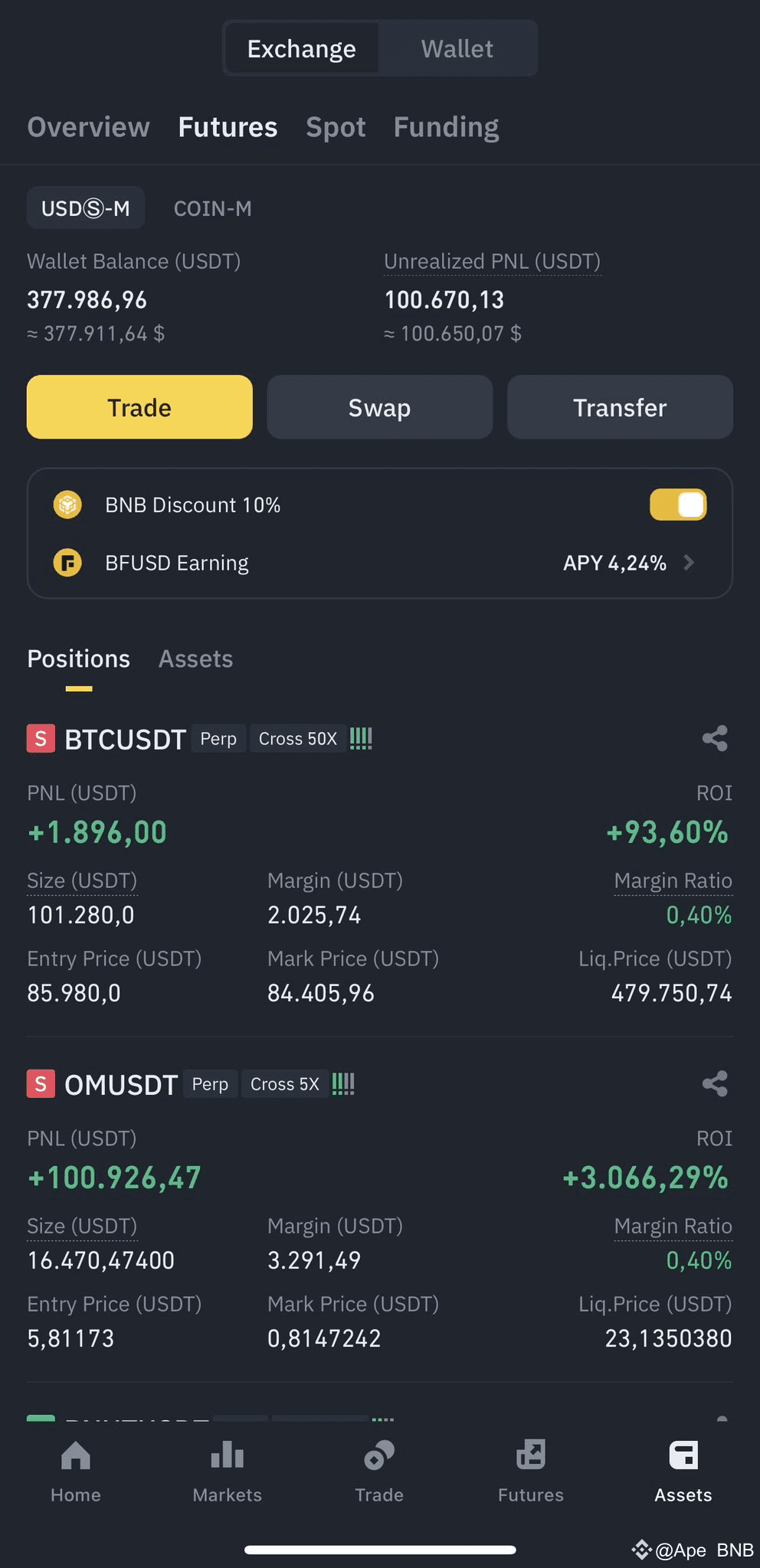Disable the BNB Discount 10% switch
The width and height of the screenshot is (760, 1568).
(x=678, y=505)
